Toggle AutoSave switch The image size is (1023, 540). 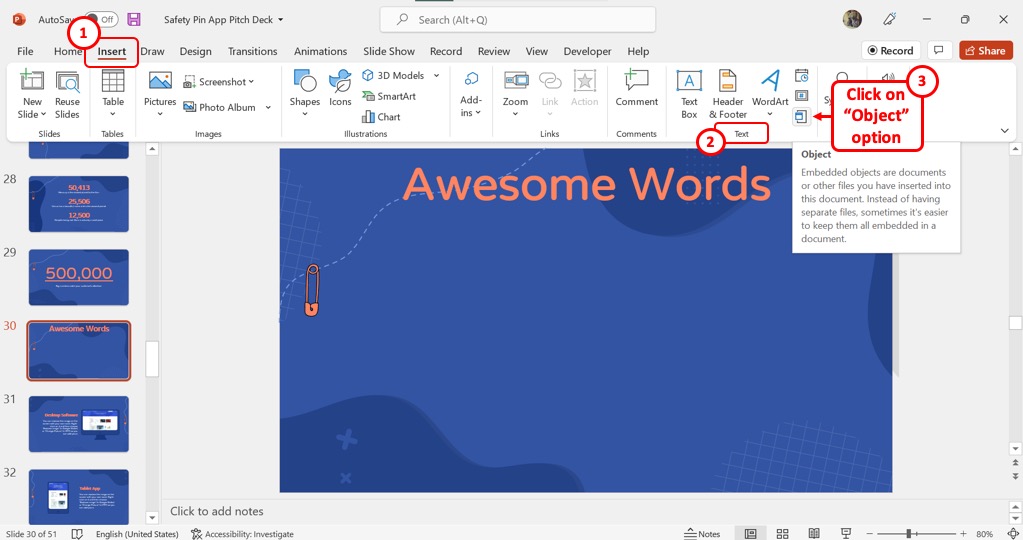coord(101,20)
